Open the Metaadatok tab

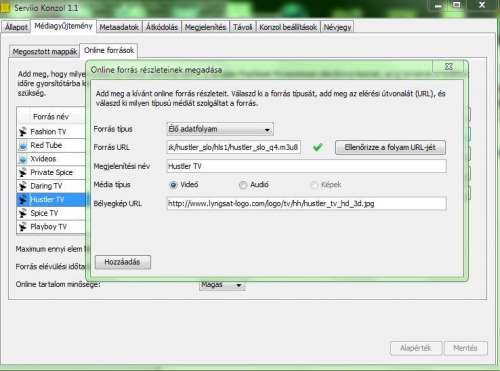pyautogui.click(x=119, y=27)
